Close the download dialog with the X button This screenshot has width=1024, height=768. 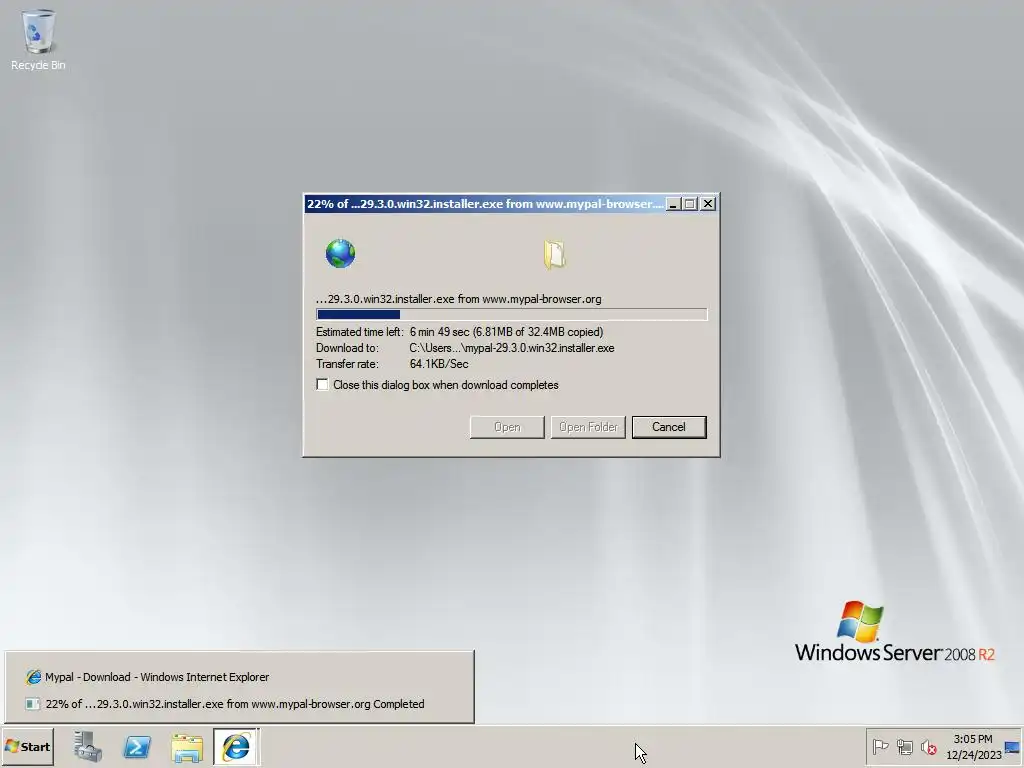click(708, 204)
